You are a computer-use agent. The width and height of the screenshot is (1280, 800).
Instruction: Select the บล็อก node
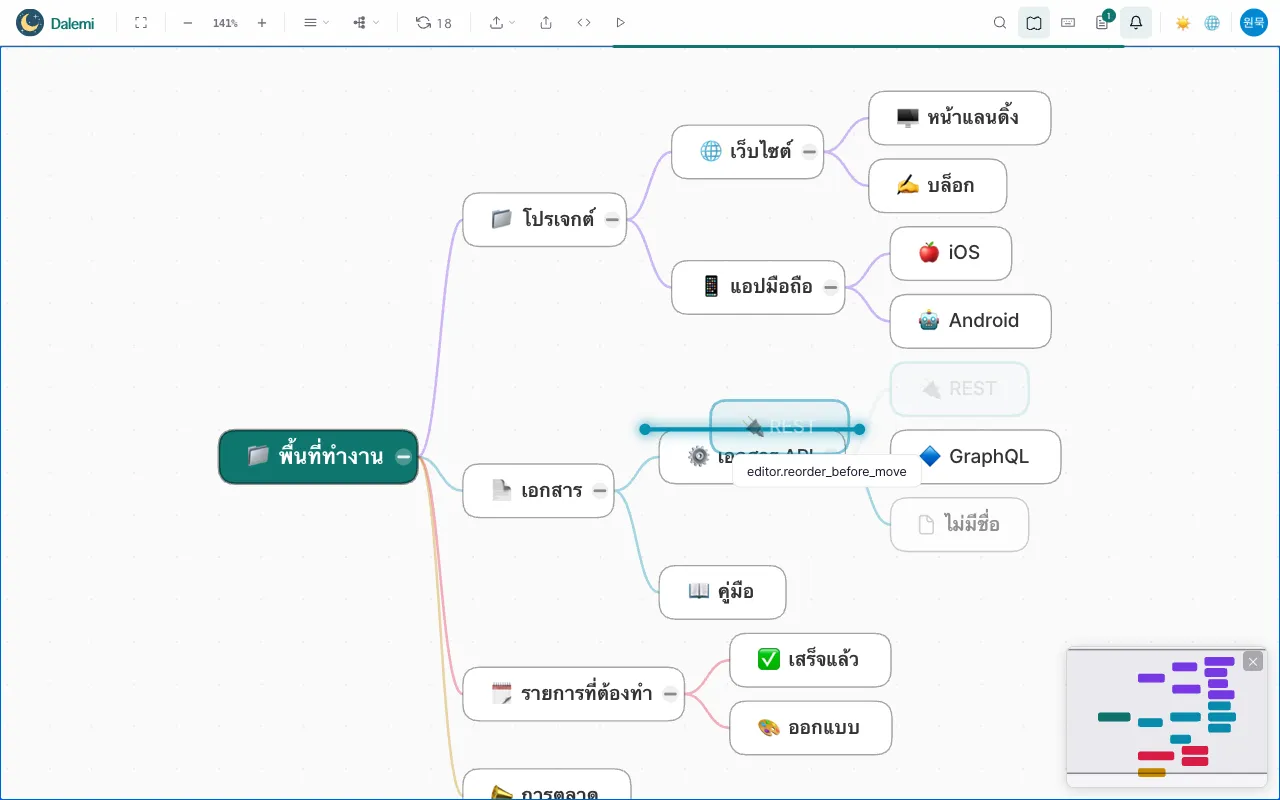coord(937,186)
